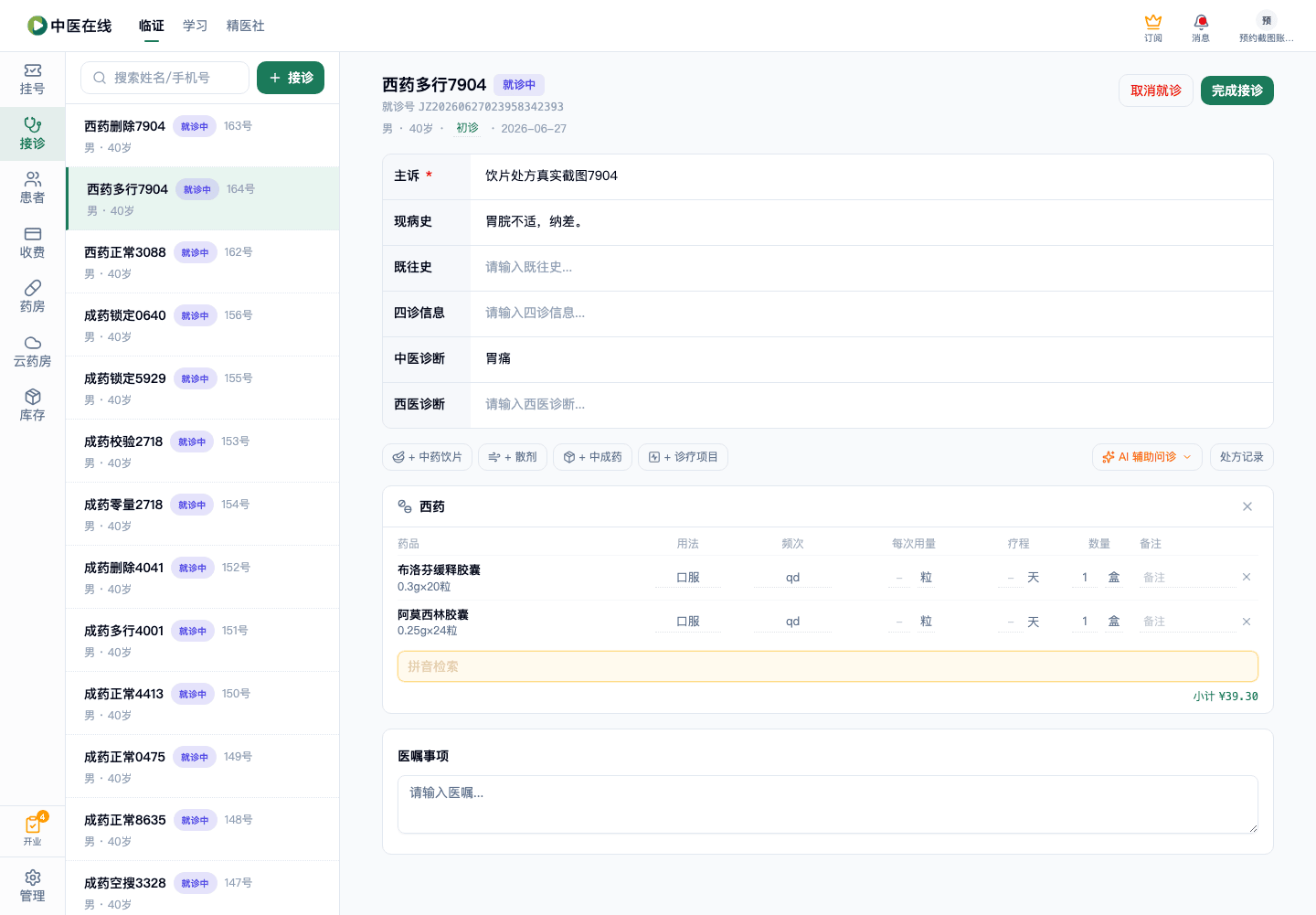
Task: Add a 中药饮片 prescription
Action: (x=427, y=457)
